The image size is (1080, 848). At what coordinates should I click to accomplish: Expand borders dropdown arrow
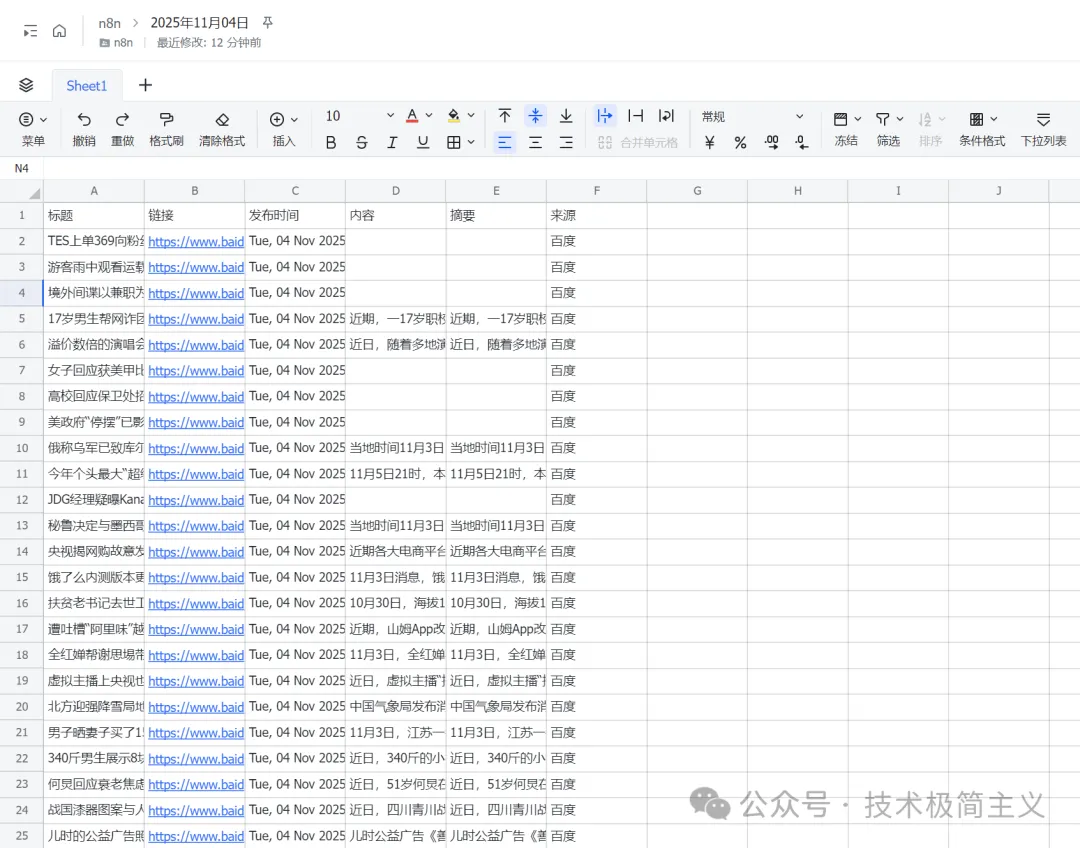(471, 143)
